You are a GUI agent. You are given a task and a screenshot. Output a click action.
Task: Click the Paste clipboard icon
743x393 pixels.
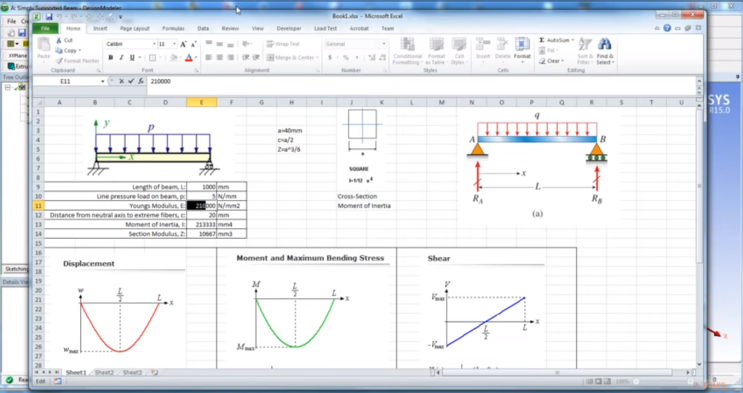click(44, 45)
